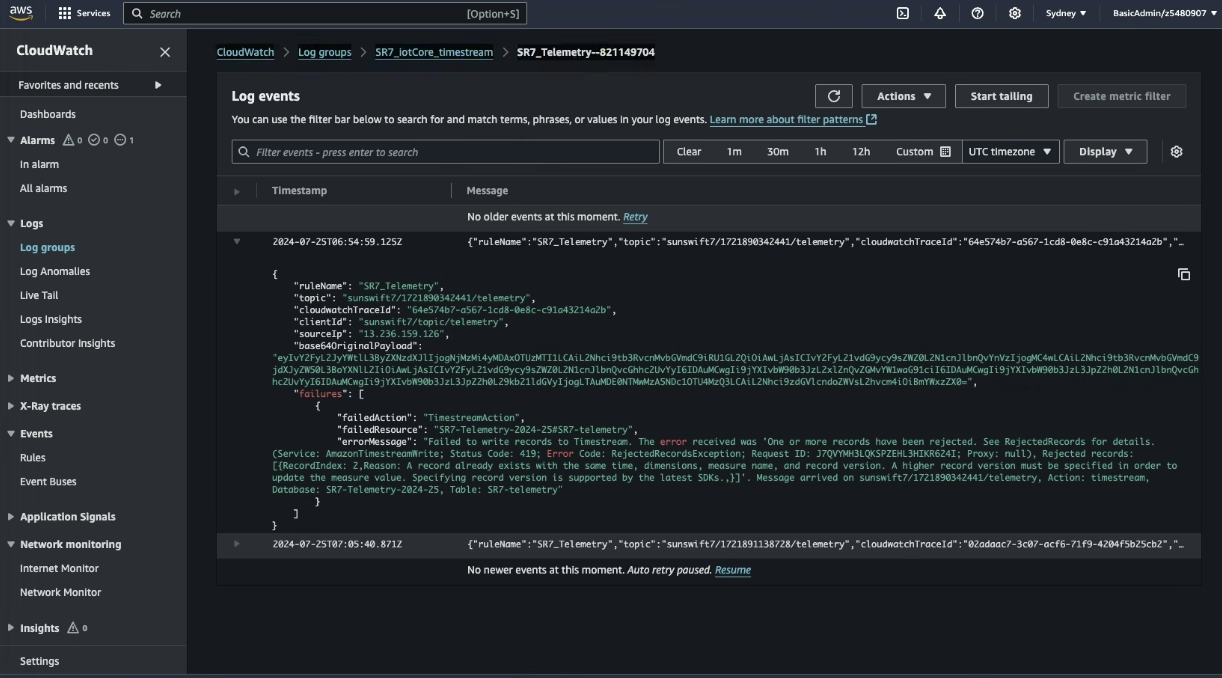Clear the time range filter
Screen dimensions: 1222x678
pos(689,152)
